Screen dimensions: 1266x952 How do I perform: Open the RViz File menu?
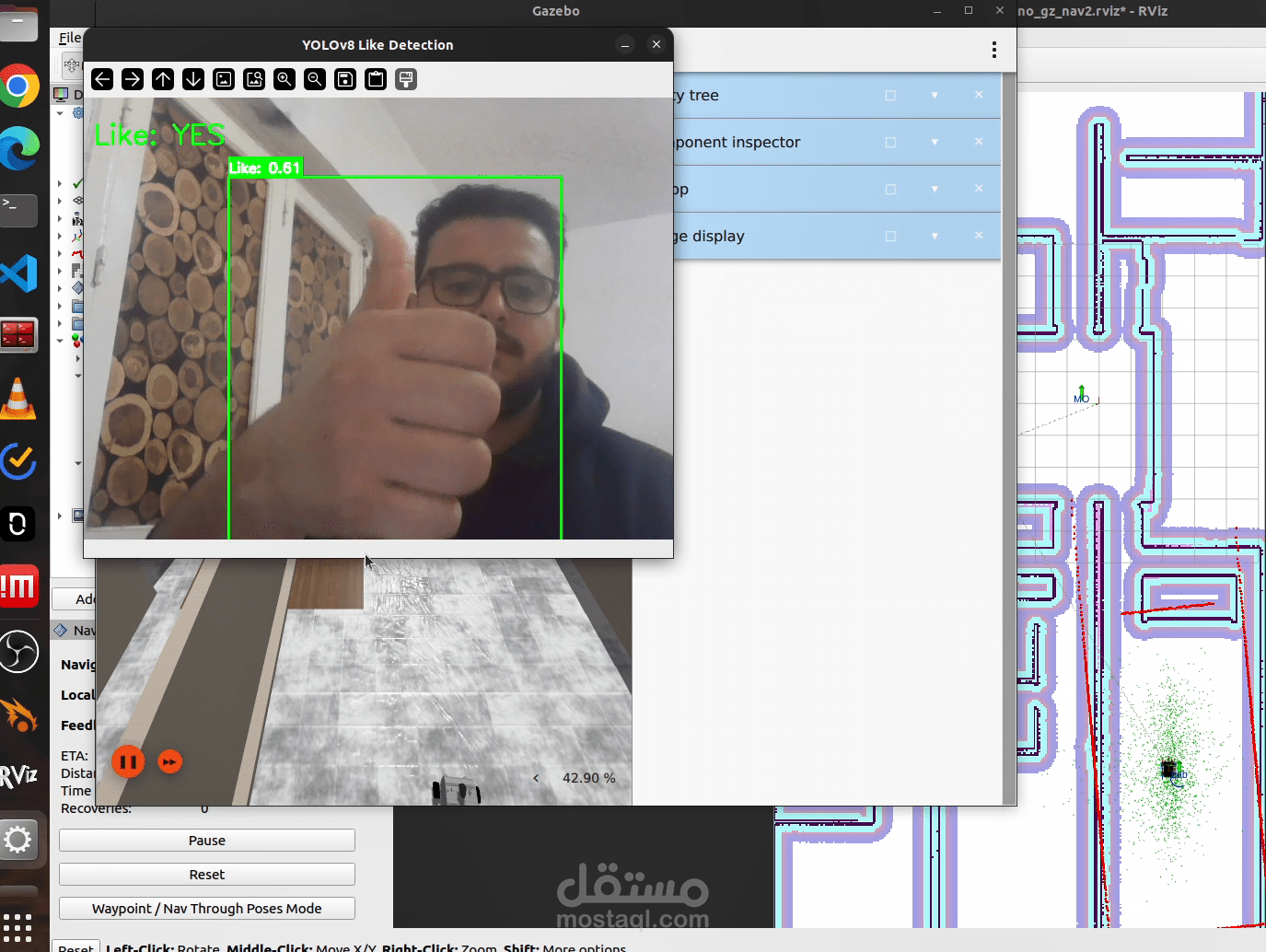70,38
